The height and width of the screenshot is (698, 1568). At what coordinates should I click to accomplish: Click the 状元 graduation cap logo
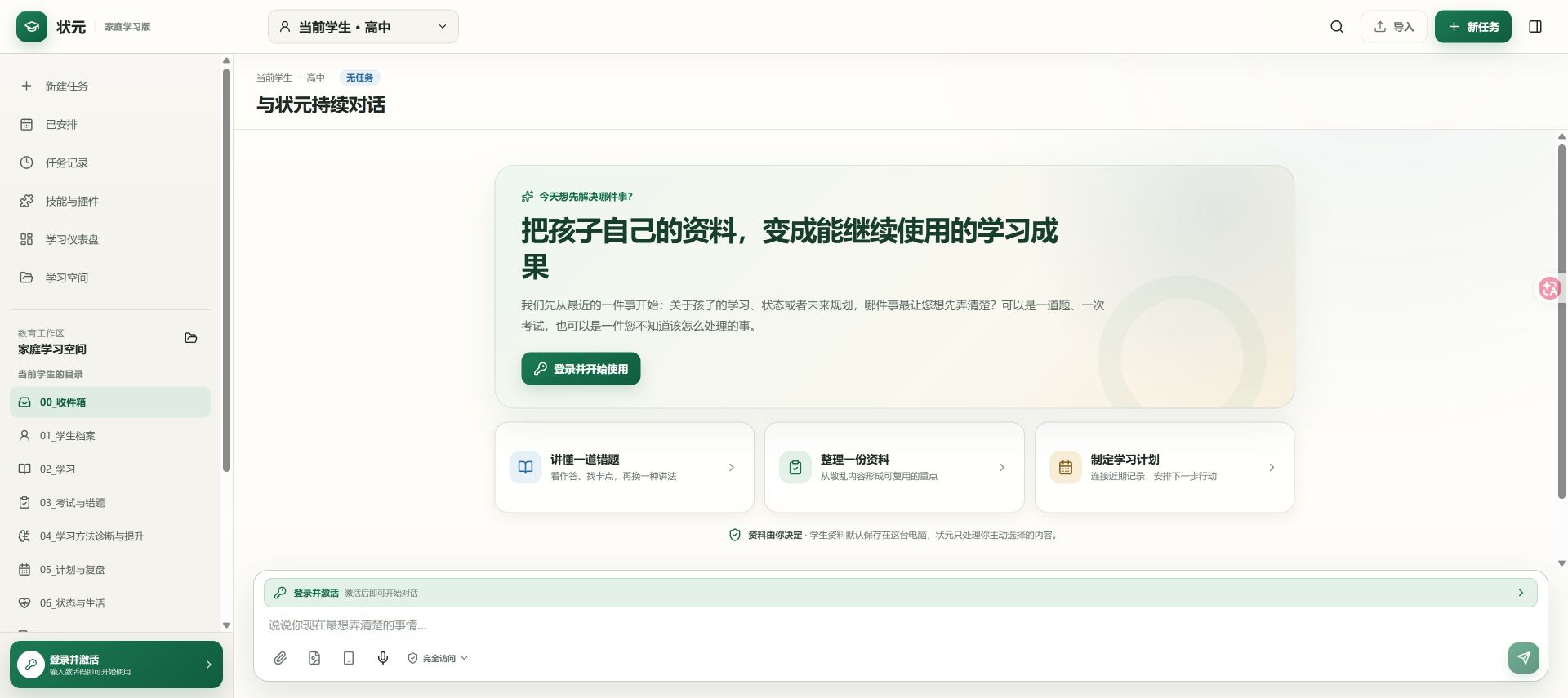pyautogui.click(x=32, y=27)
